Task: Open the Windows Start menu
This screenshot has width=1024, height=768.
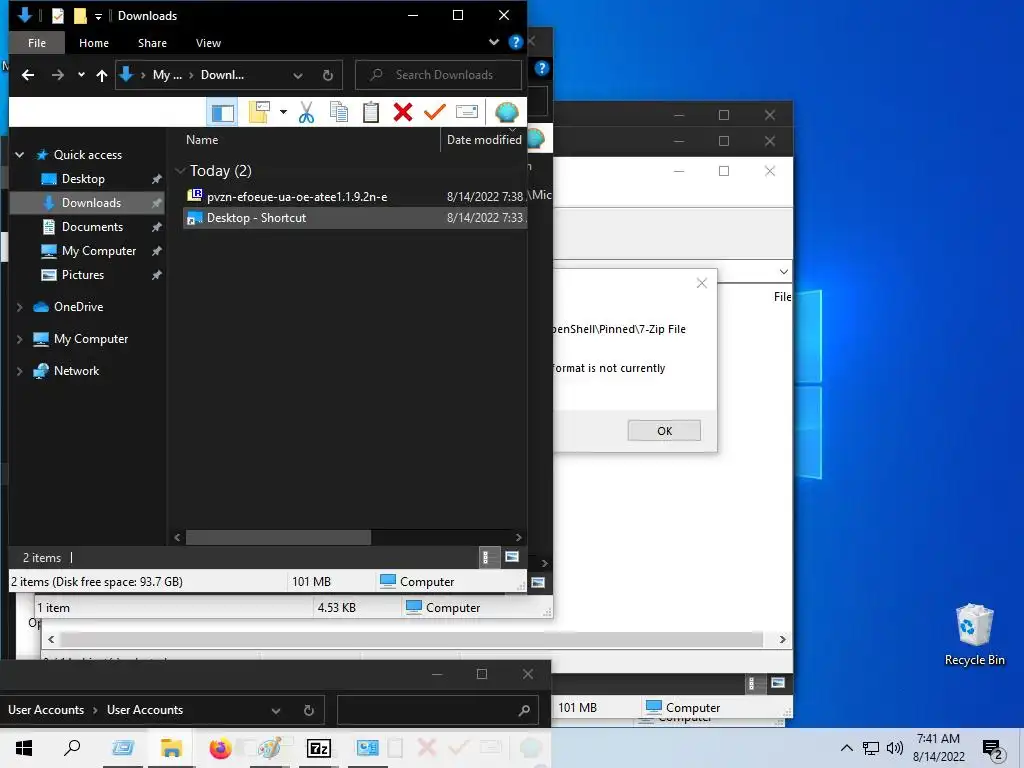Action: click(x=24, y=748)
